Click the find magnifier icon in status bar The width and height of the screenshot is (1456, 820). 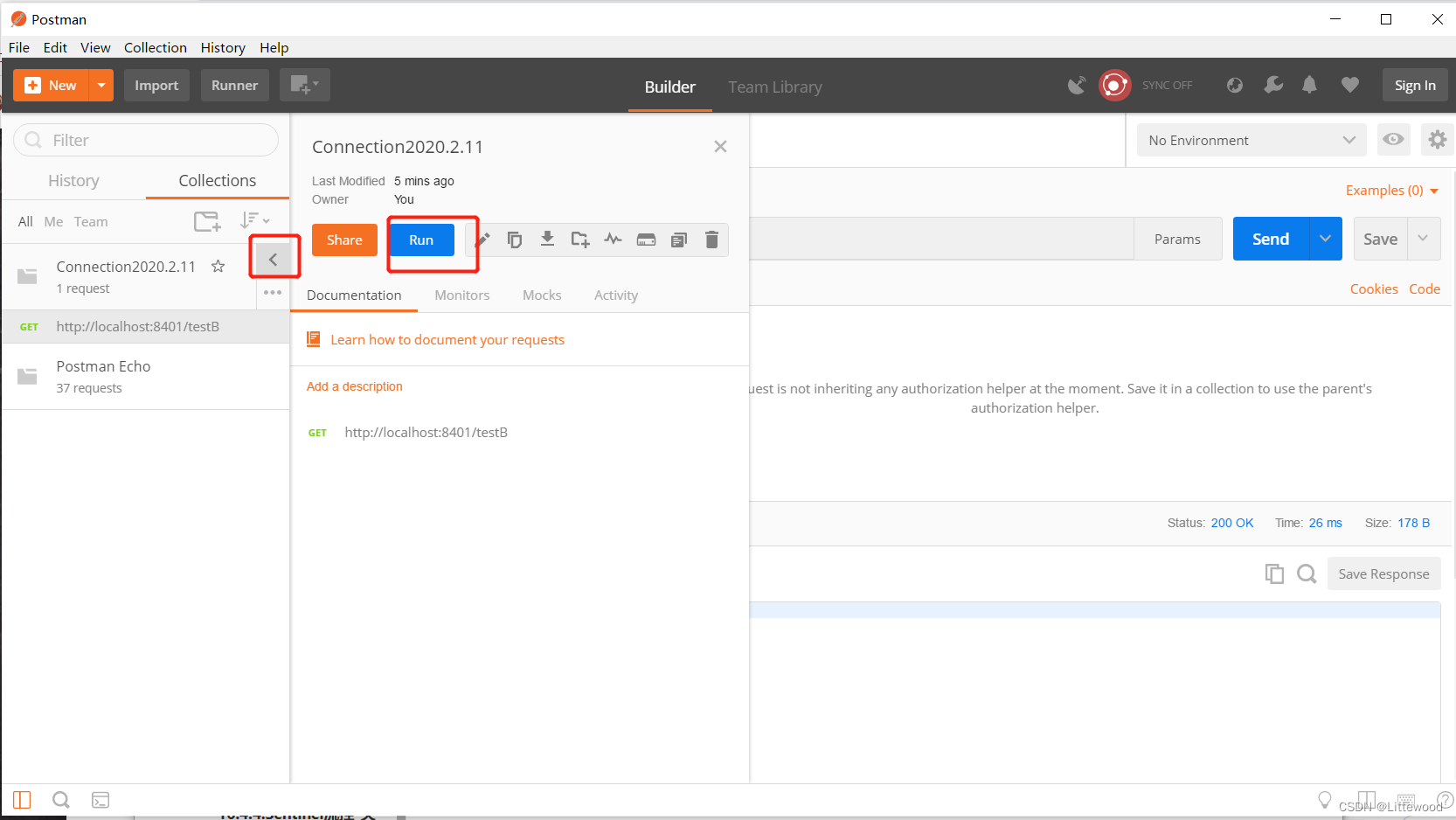(x=60, y=800)
